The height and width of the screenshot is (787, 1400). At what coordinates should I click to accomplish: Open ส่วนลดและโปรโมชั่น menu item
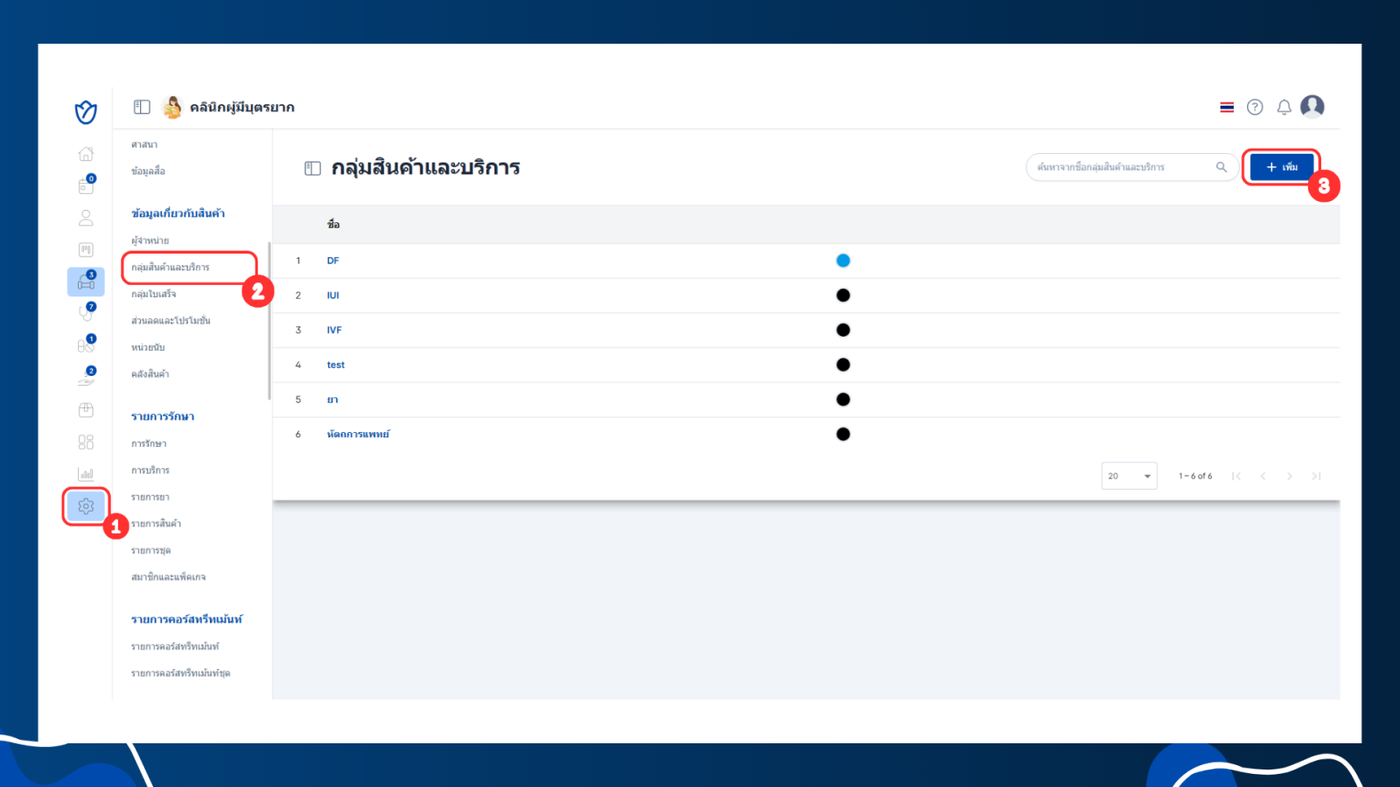[x=170, y=321]
